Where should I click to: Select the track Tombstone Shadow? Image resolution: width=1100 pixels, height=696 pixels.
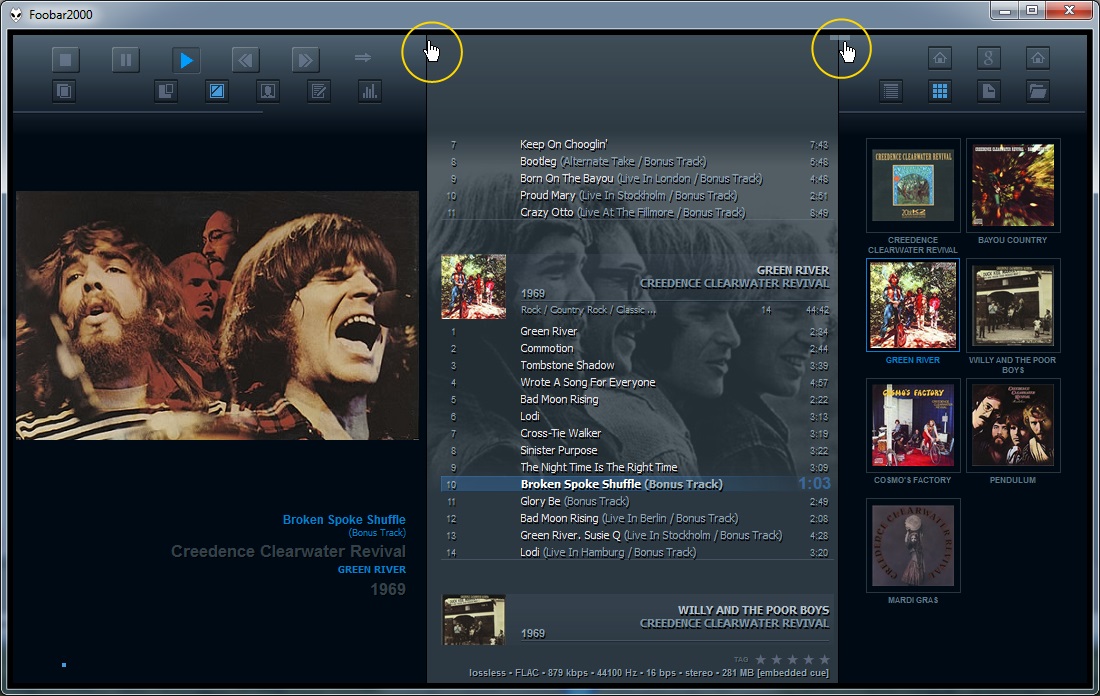[x=567, y=365]
